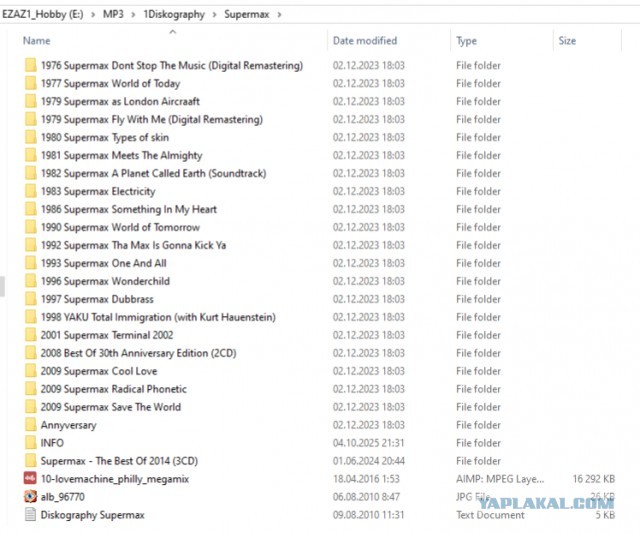Image resolution: width=640 pixels, height=533 pixels.
Task: Toggle sort direction arrow above Name column
Action: [x=173, y=31]
